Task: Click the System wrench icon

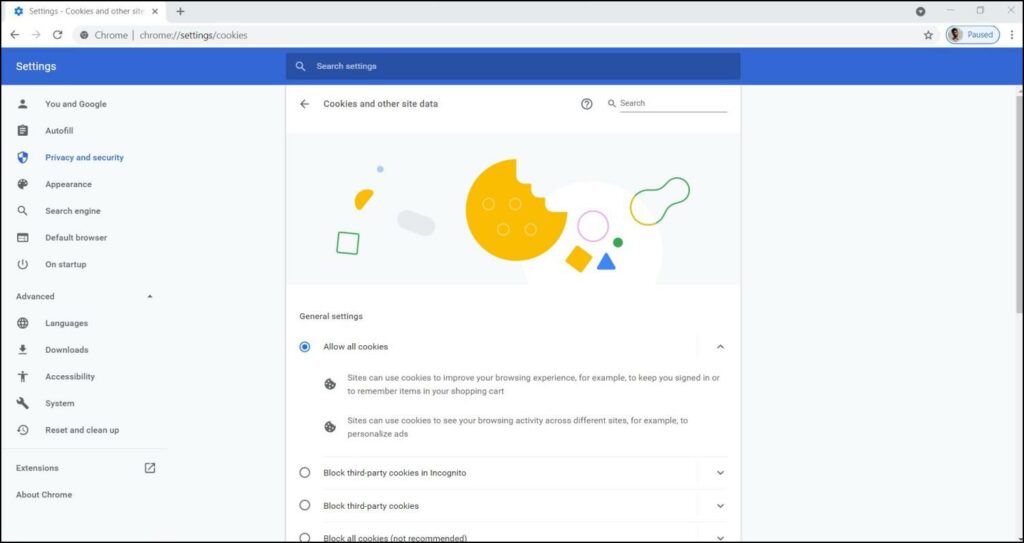Action: 23,403
